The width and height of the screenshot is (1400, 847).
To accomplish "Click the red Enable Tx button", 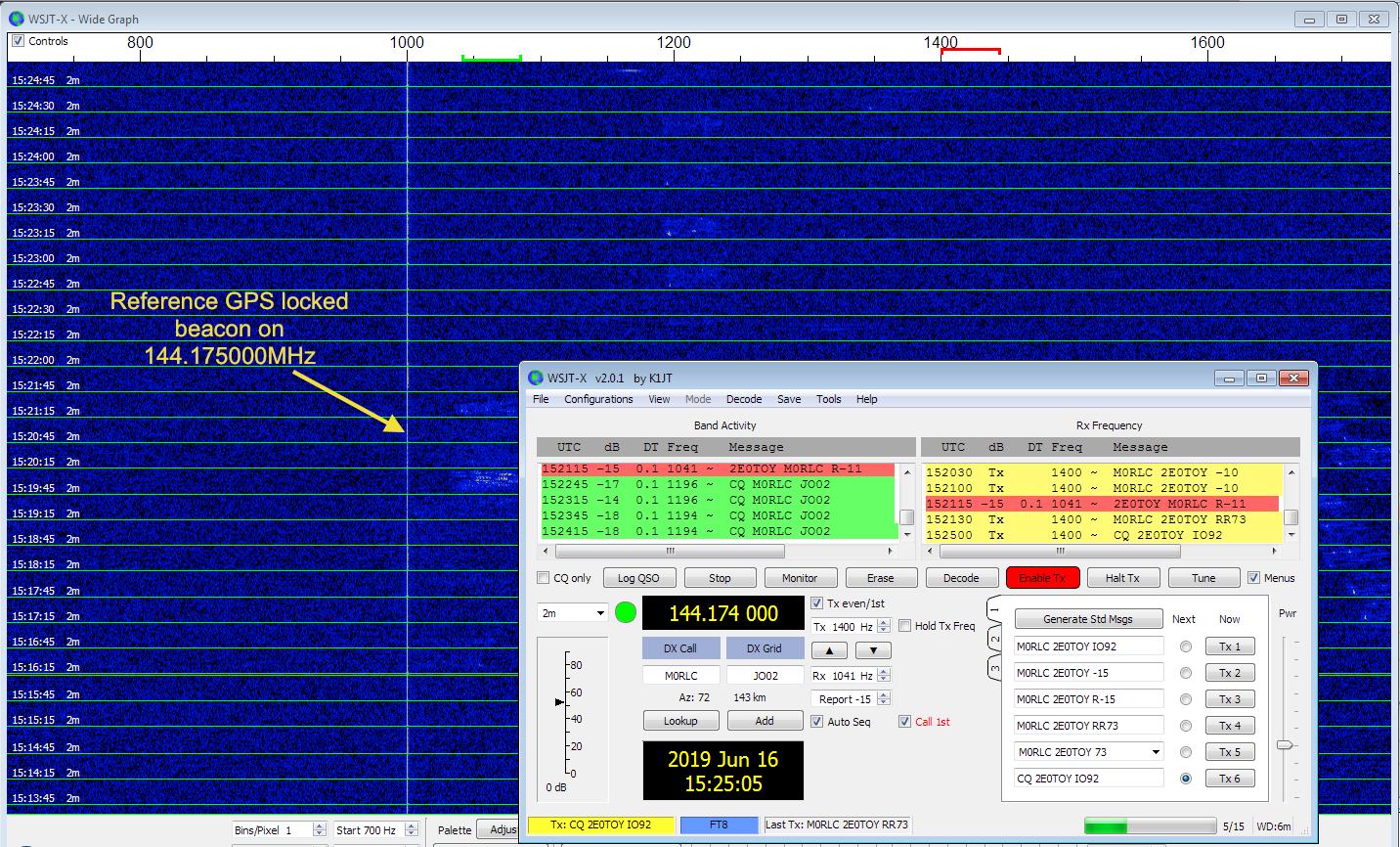I will (x=1042, y=578).
